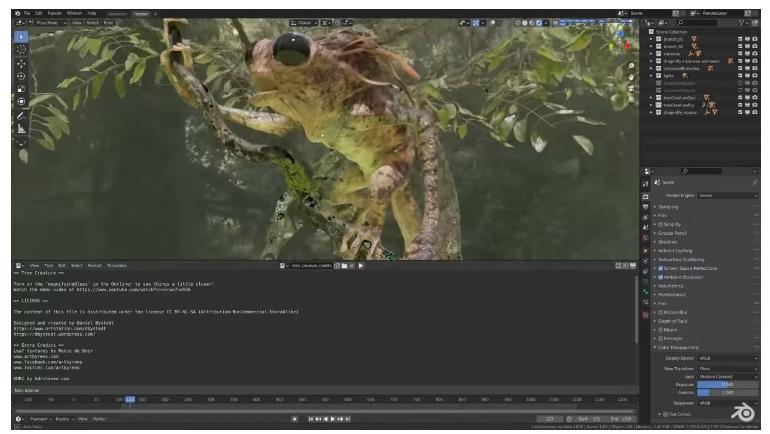Click the zoom magnifier icon in the viewport
Image resolution: width=770 pixels, height=434 pixels.
point(631,66)
